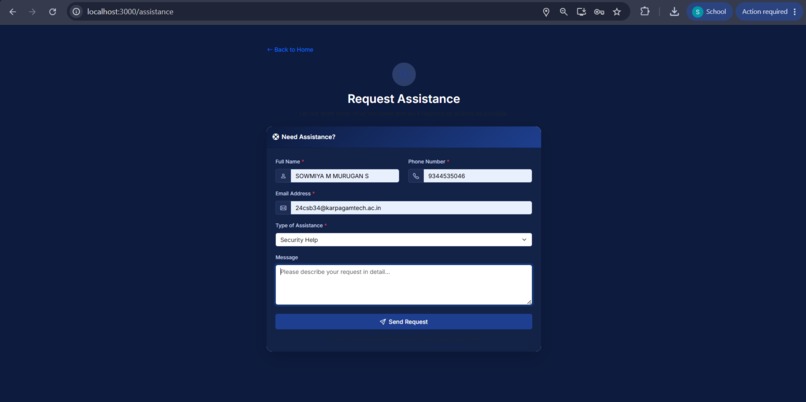Viewport: 806px width, 402px height.
Task: Click the Email Address input field
Action: pos(411,208)
